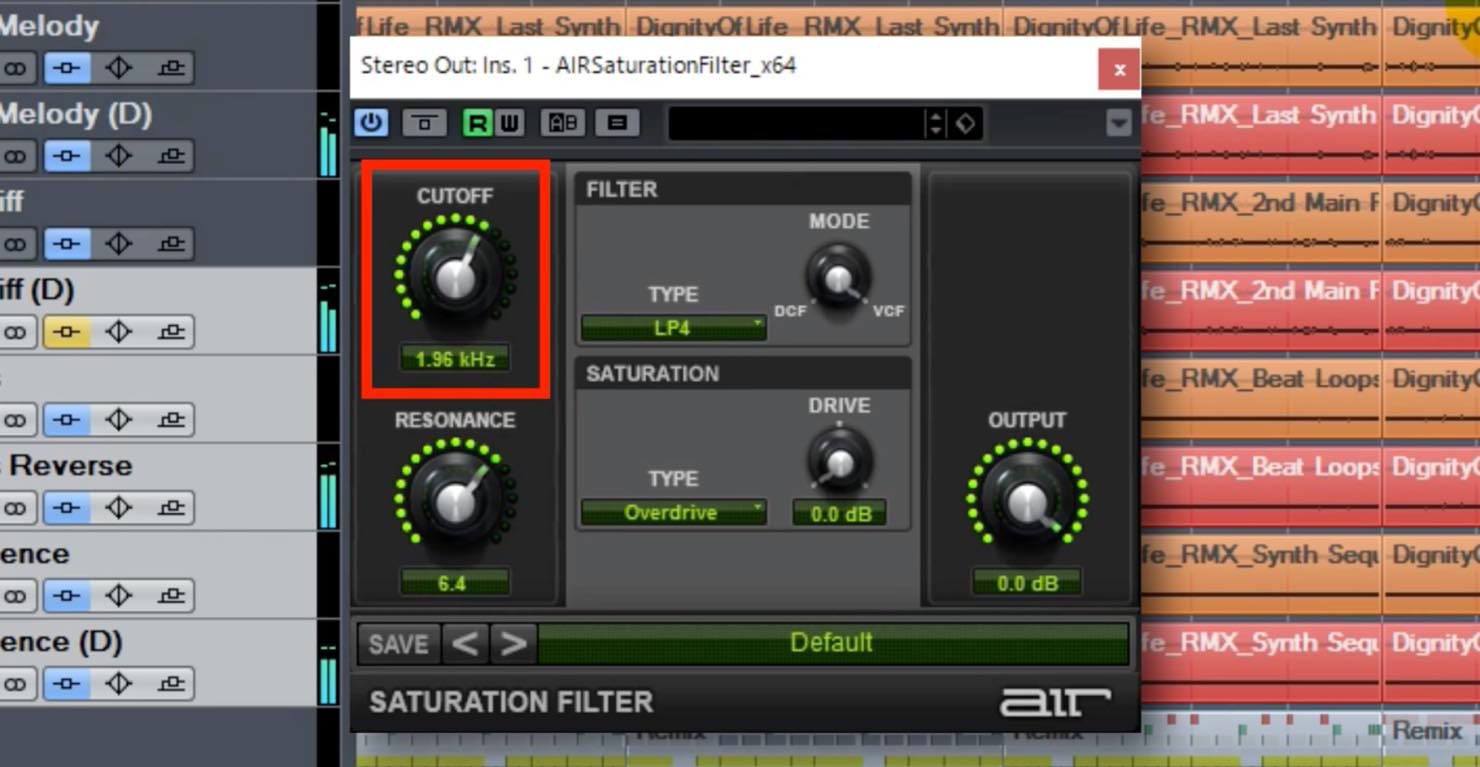
Task: Select the Melody (D) track name
Action: (x=76, y=114)
